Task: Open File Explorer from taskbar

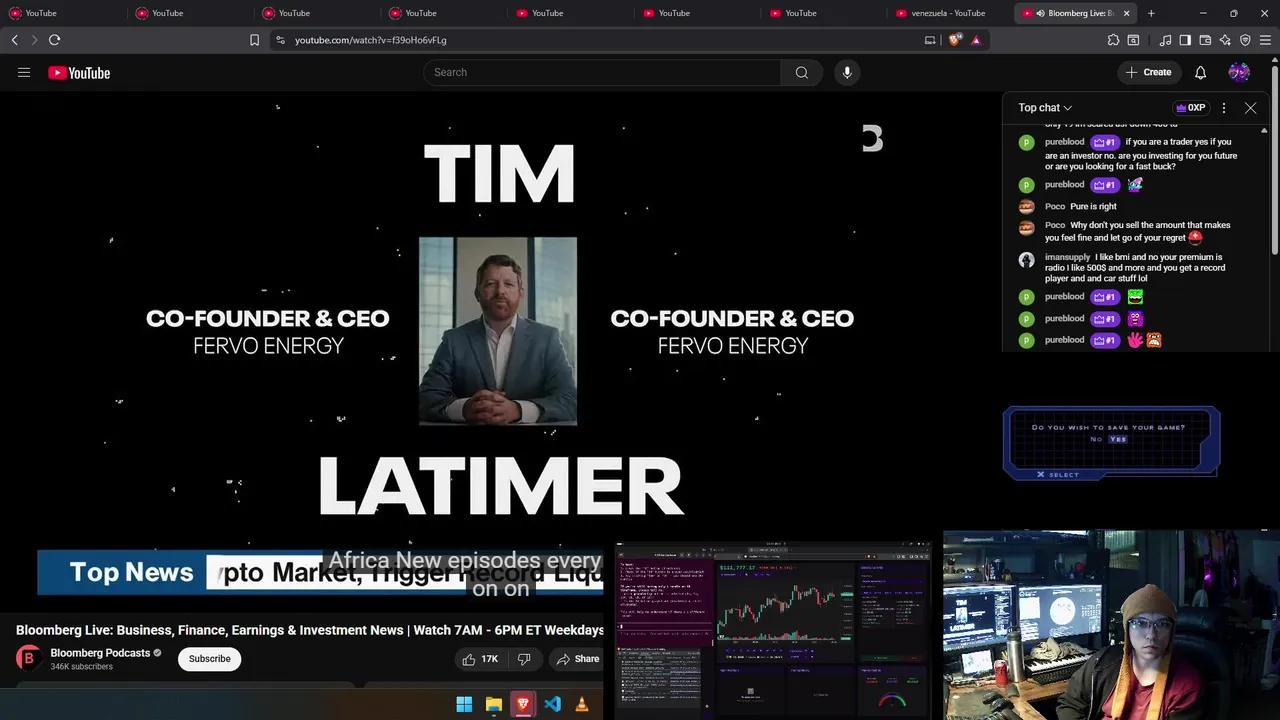Action: [x=494, y=705]
